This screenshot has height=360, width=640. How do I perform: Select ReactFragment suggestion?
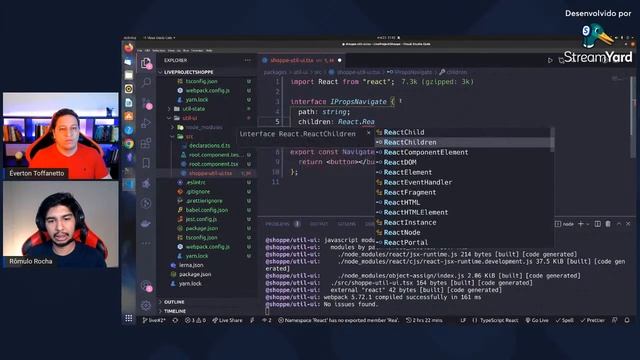[x=462, y=192]
